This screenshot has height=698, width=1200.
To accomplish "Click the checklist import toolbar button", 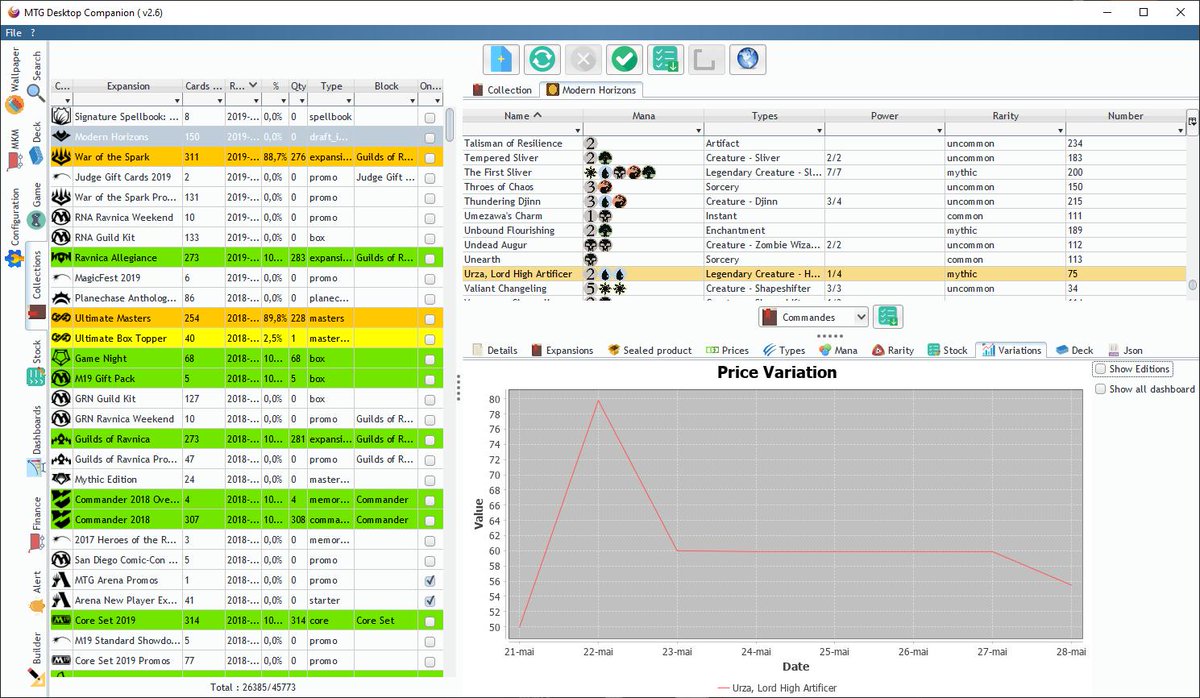I will pyautogui.click(x=665, y=60).
